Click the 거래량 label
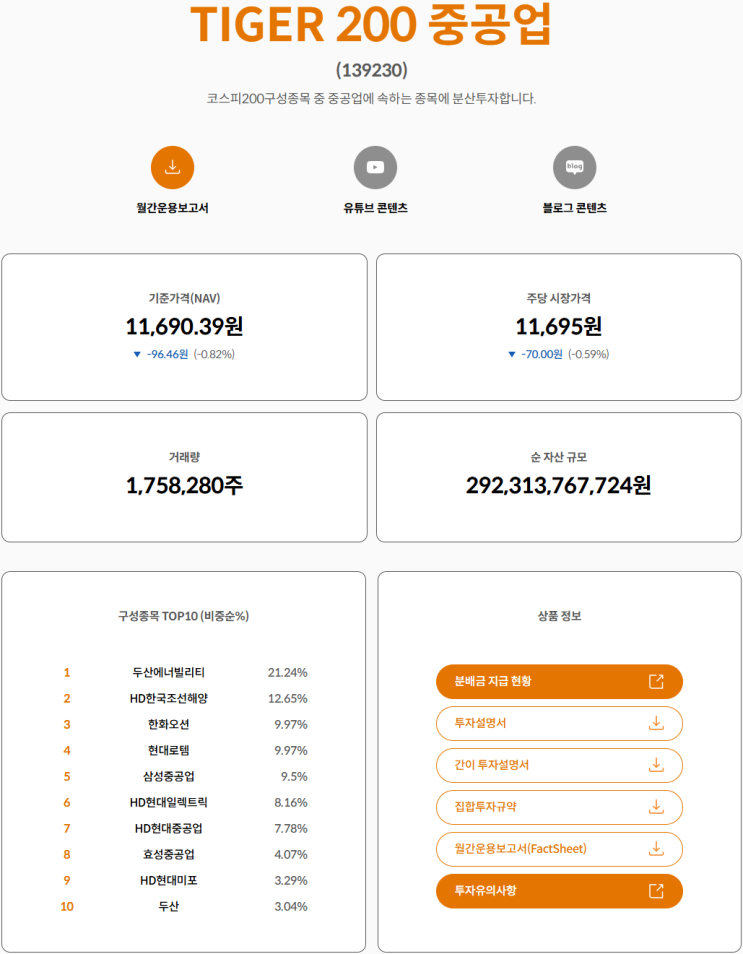This screenshot has width=743, height=954. [184, 457]
